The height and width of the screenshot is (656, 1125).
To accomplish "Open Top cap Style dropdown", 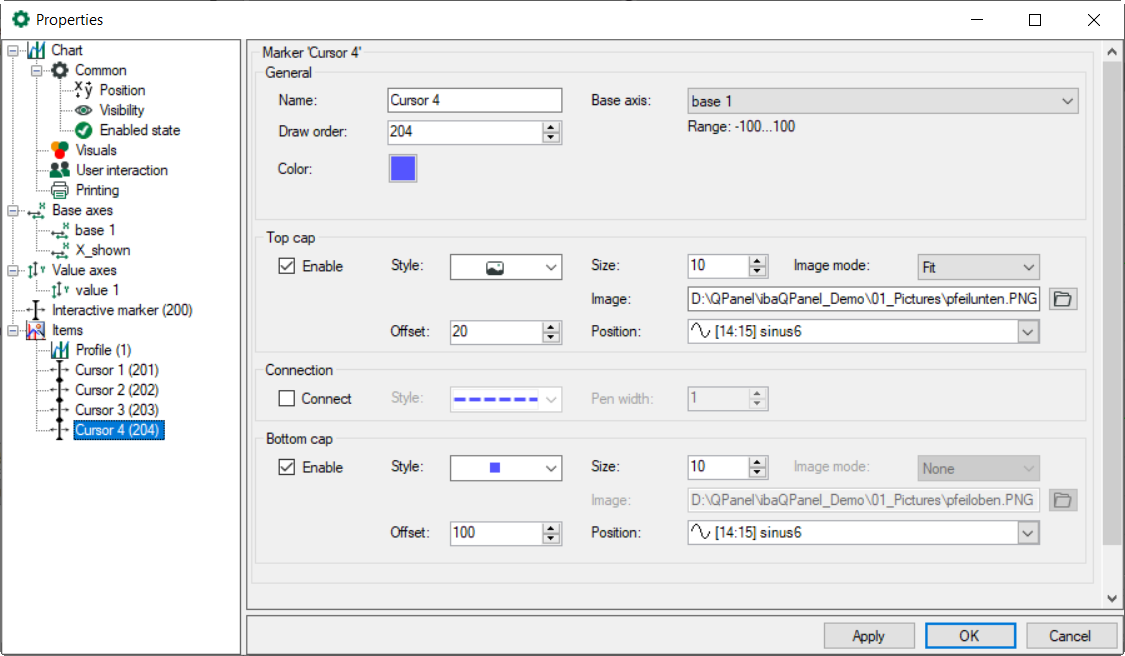I will click(506, 267).
